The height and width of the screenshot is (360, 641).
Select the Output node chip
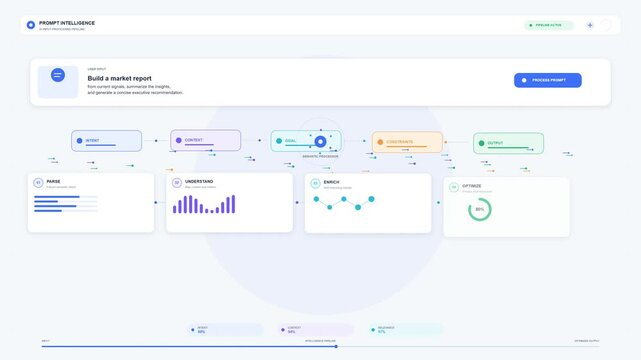[x=509, y=143]
